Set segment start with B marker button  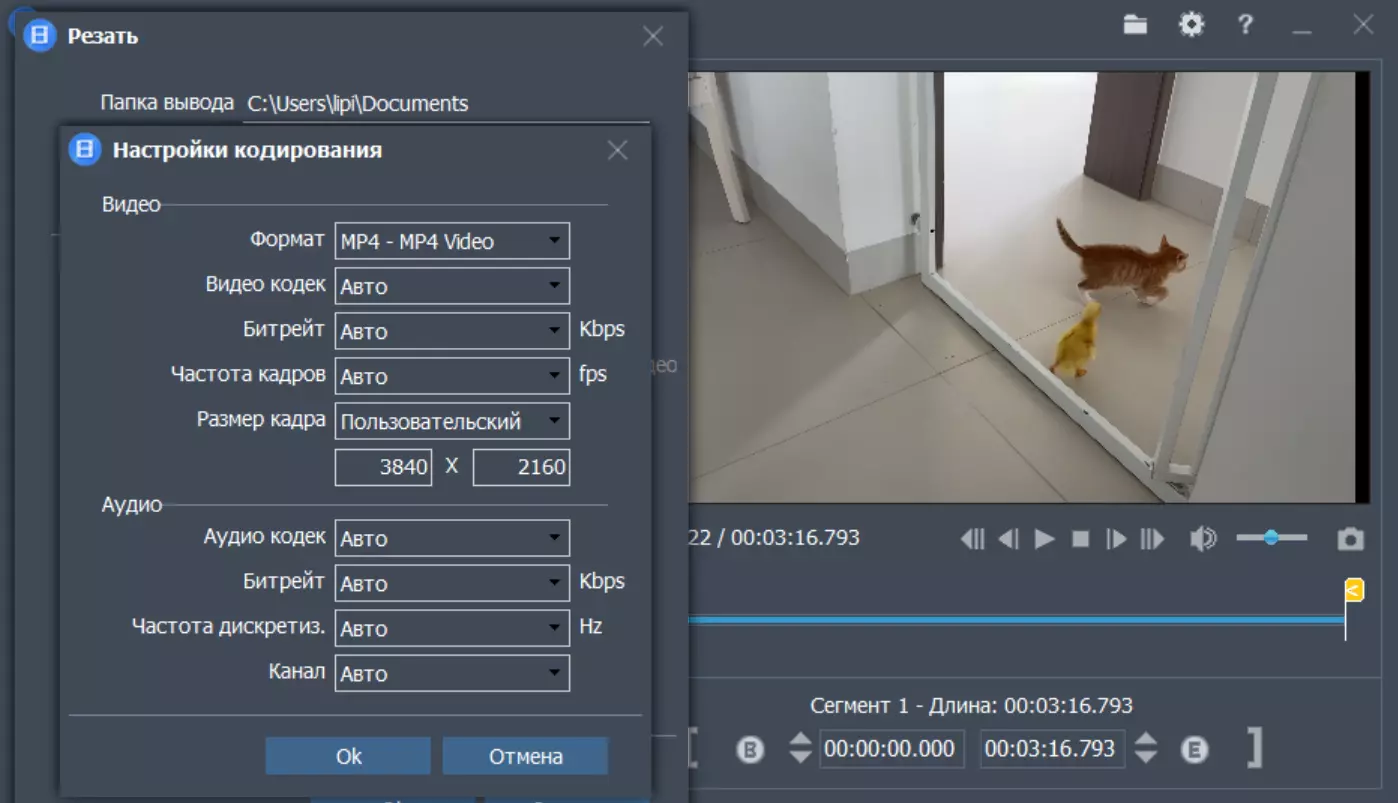click(x=750, y=749)
